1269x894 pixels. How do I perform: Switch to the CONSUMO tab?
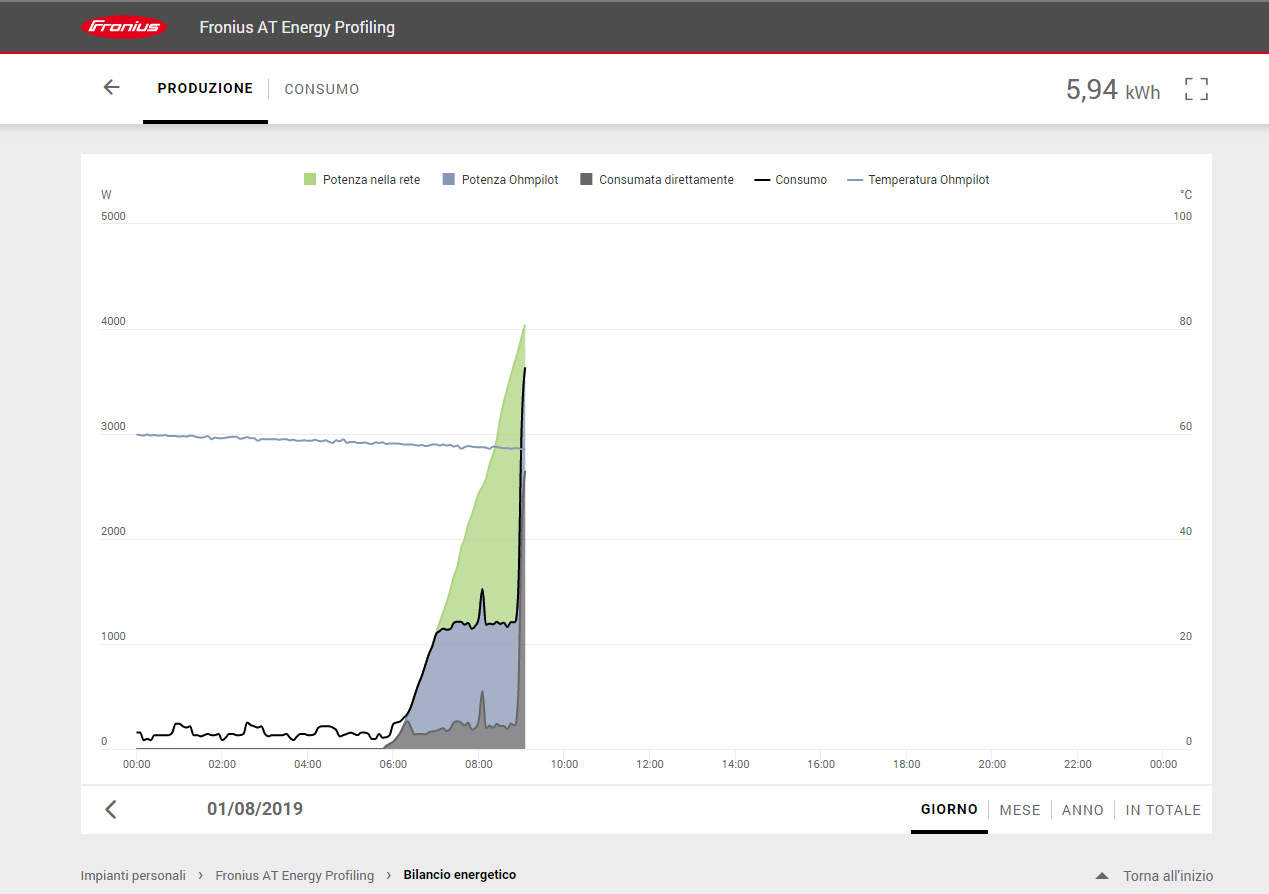(x=322, y=89)
